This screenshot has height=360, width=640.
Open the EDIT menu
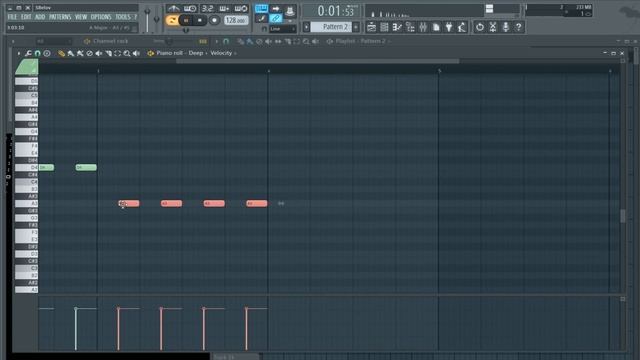[x=26, y=17]
